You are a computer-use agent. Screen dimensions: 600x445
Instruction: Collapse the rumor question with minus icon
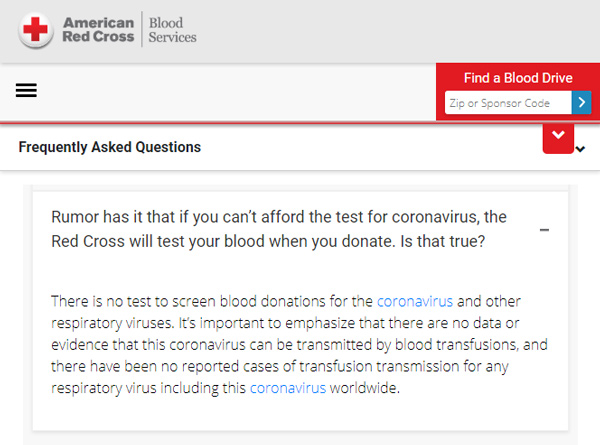[545, 230]
